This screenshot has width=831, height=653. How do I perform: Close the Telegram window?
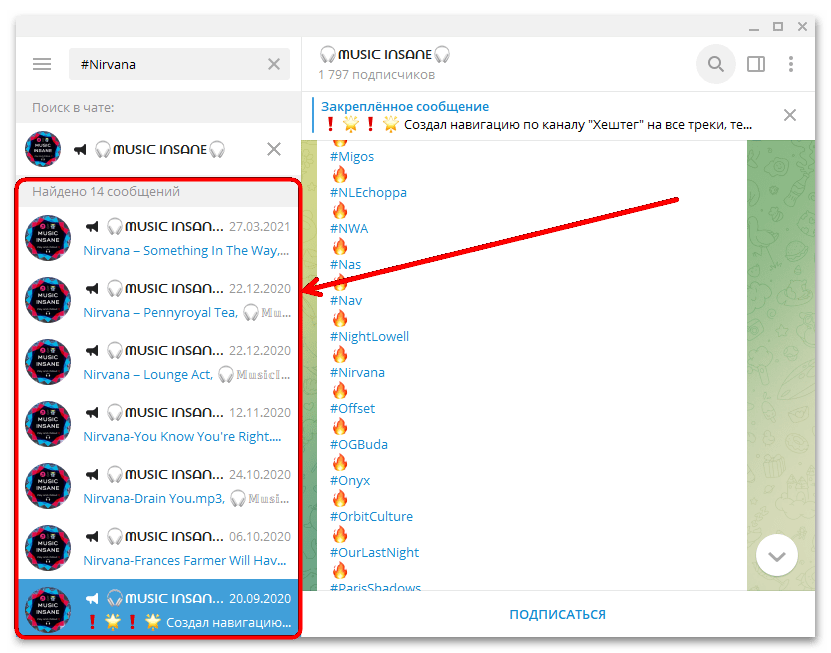coord(802,27)
